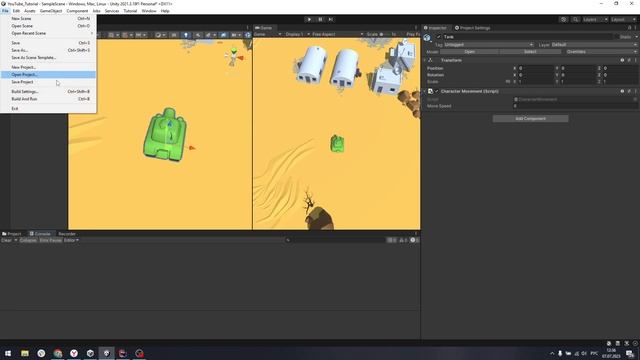The width and height of the screenshot is (640, 360).
Task: Open Character Movement three-dot menu
Action: [x=636, y=91]
